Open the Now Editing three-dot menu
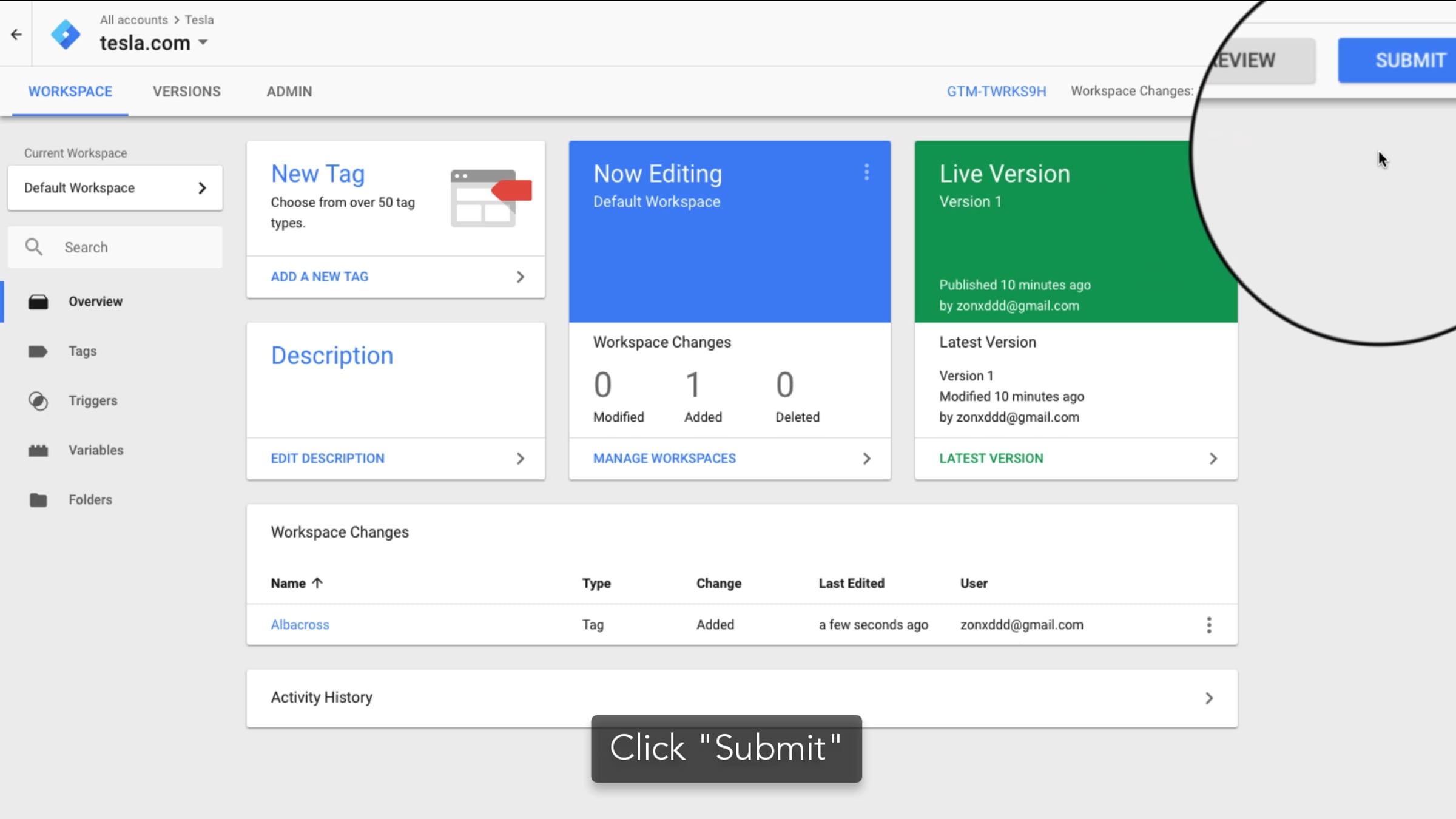Image resolution: width=1456 pixels, height=819 pixels. [867, 172]
